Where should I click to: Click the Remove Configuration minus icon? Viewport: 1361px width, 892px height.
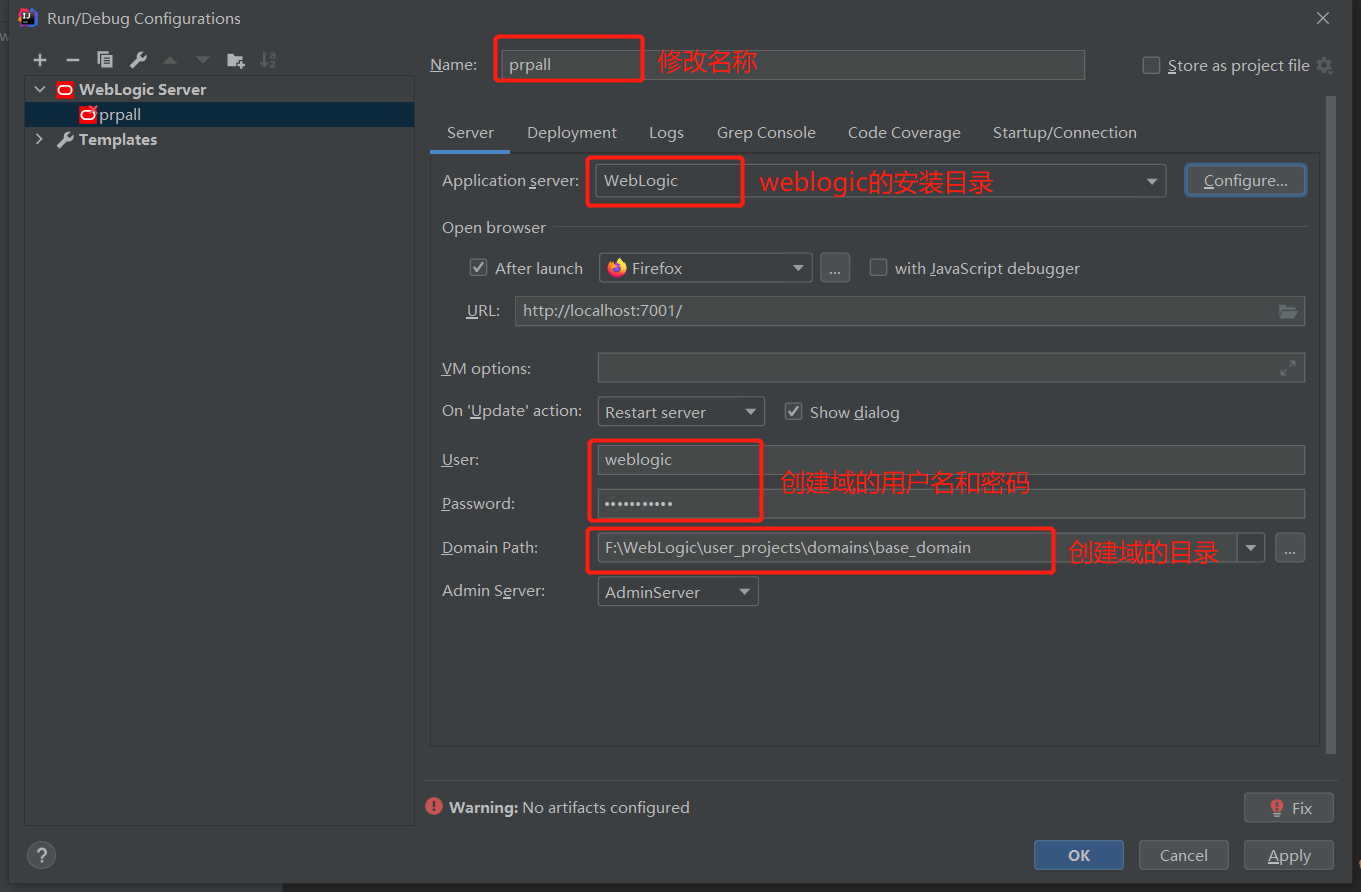pyautogui.click(x=72, y=60)
